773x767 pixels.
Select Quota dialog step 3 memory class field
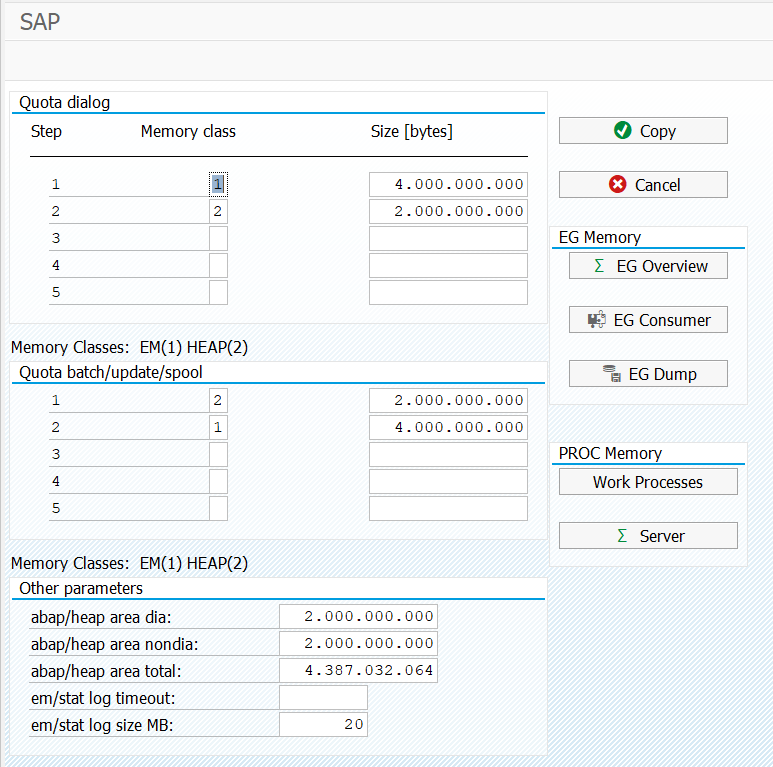click(218, 239)
